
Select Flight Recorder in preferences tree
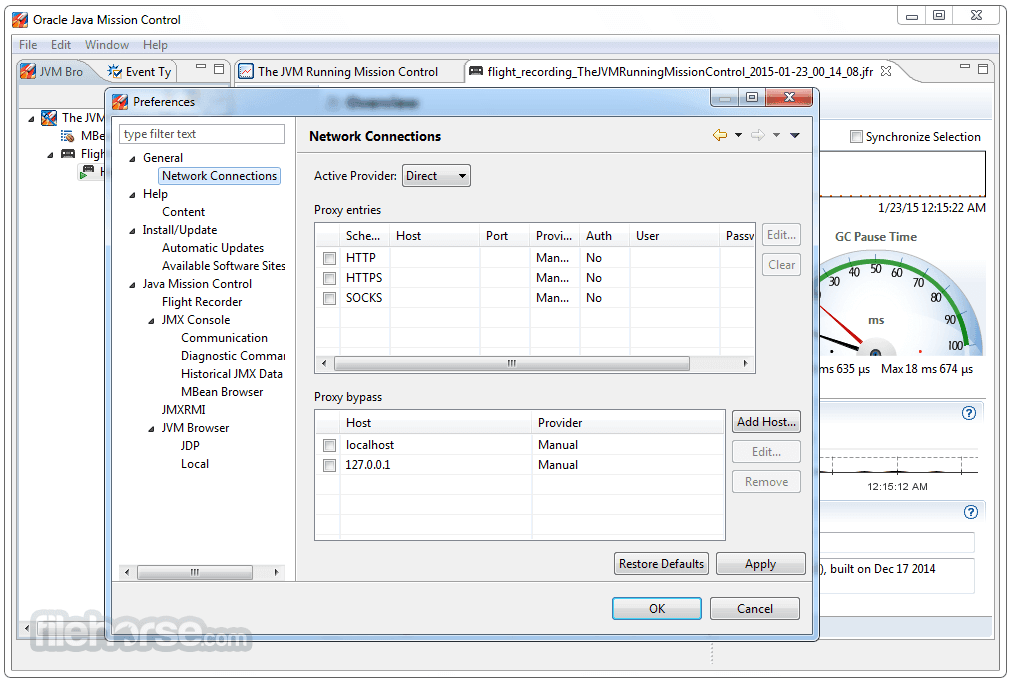pyautogui.click(x=202, y=302)
